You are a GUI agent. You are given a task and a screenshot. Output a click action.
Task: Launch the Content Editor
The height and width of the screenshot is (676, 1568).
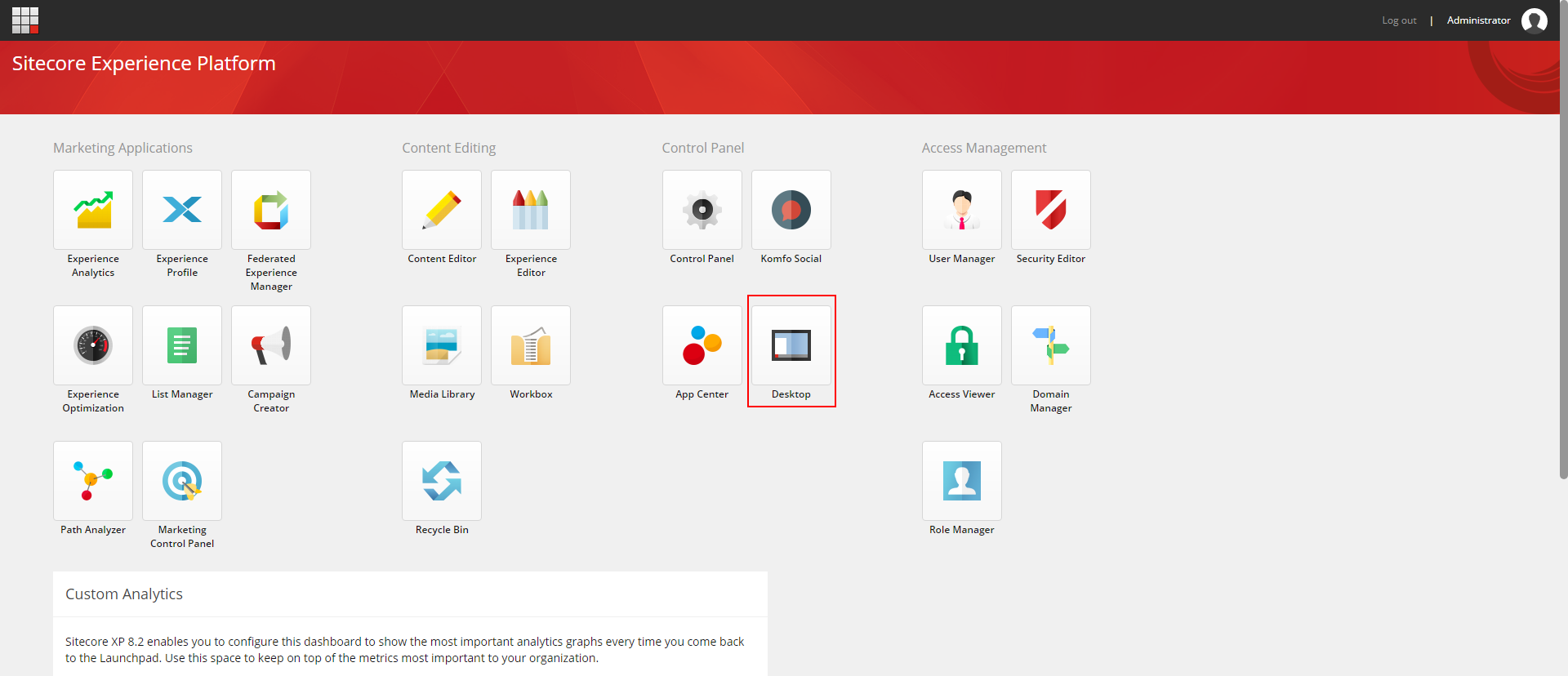click(442, 210)
